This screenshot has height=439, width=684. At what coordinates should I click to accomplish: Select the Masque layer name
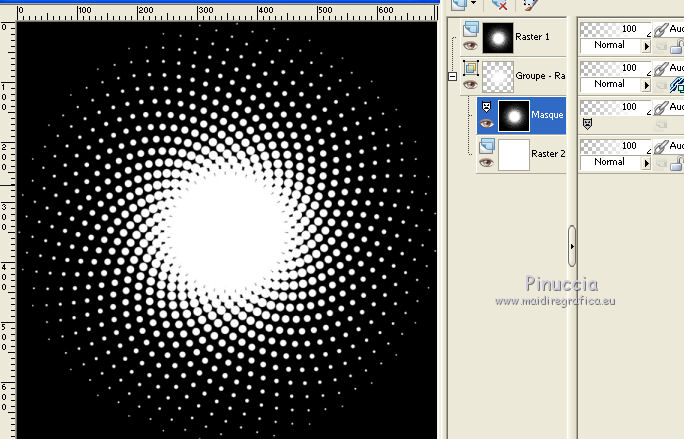tap(547, 115)
